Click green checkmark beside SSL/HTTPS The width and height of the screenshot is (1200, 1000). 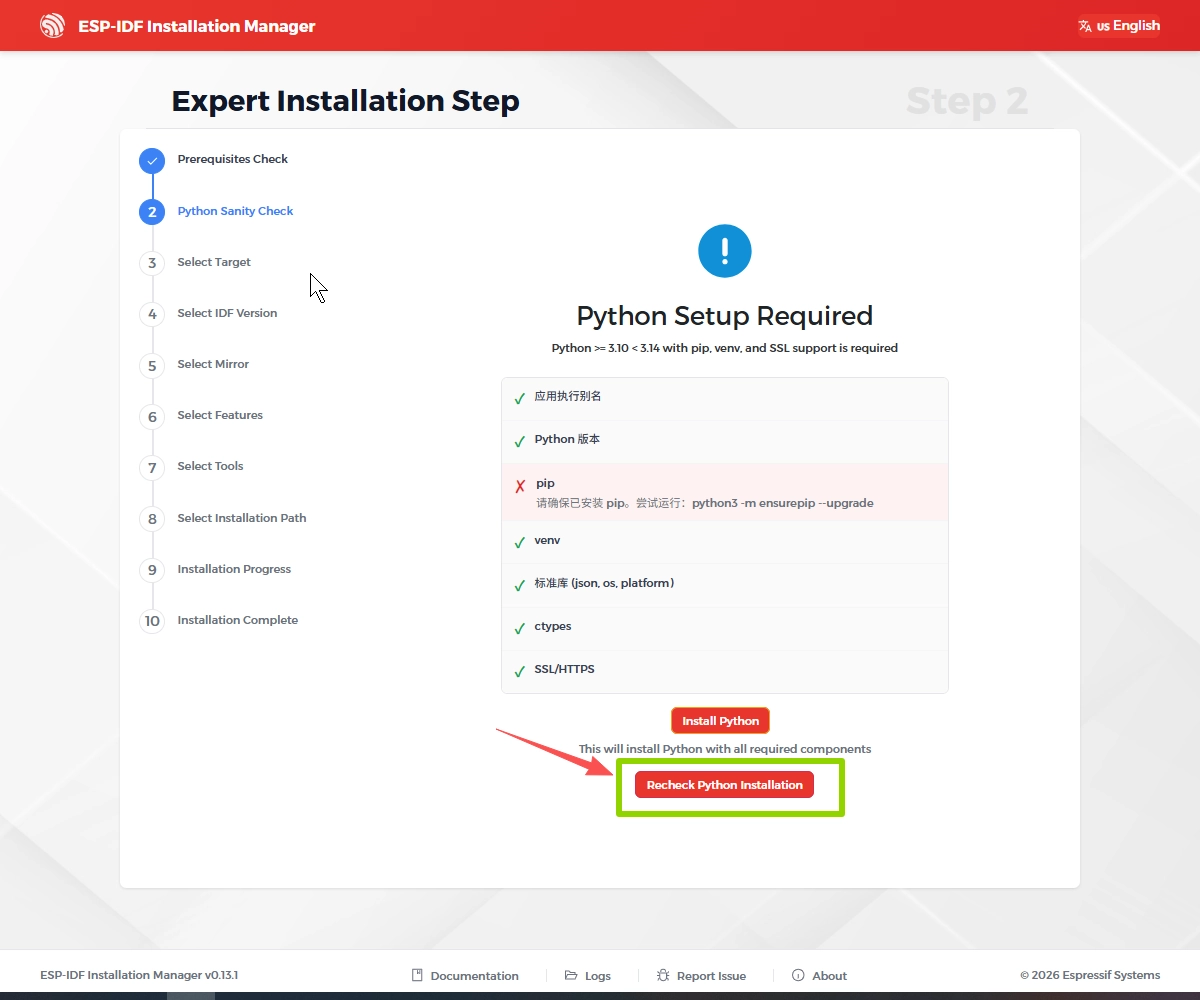click(x=519, y=671)
